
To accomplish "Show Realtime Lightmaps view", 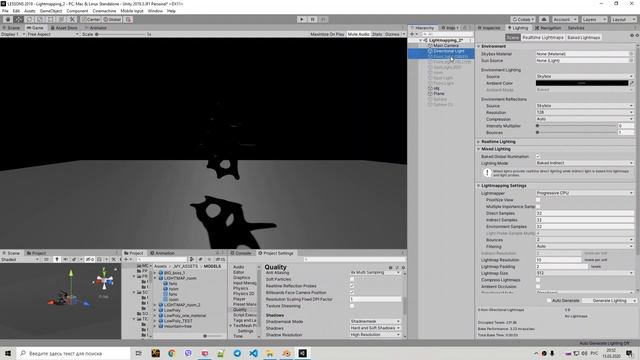I will pyautogui.click(x=543, y=37).
